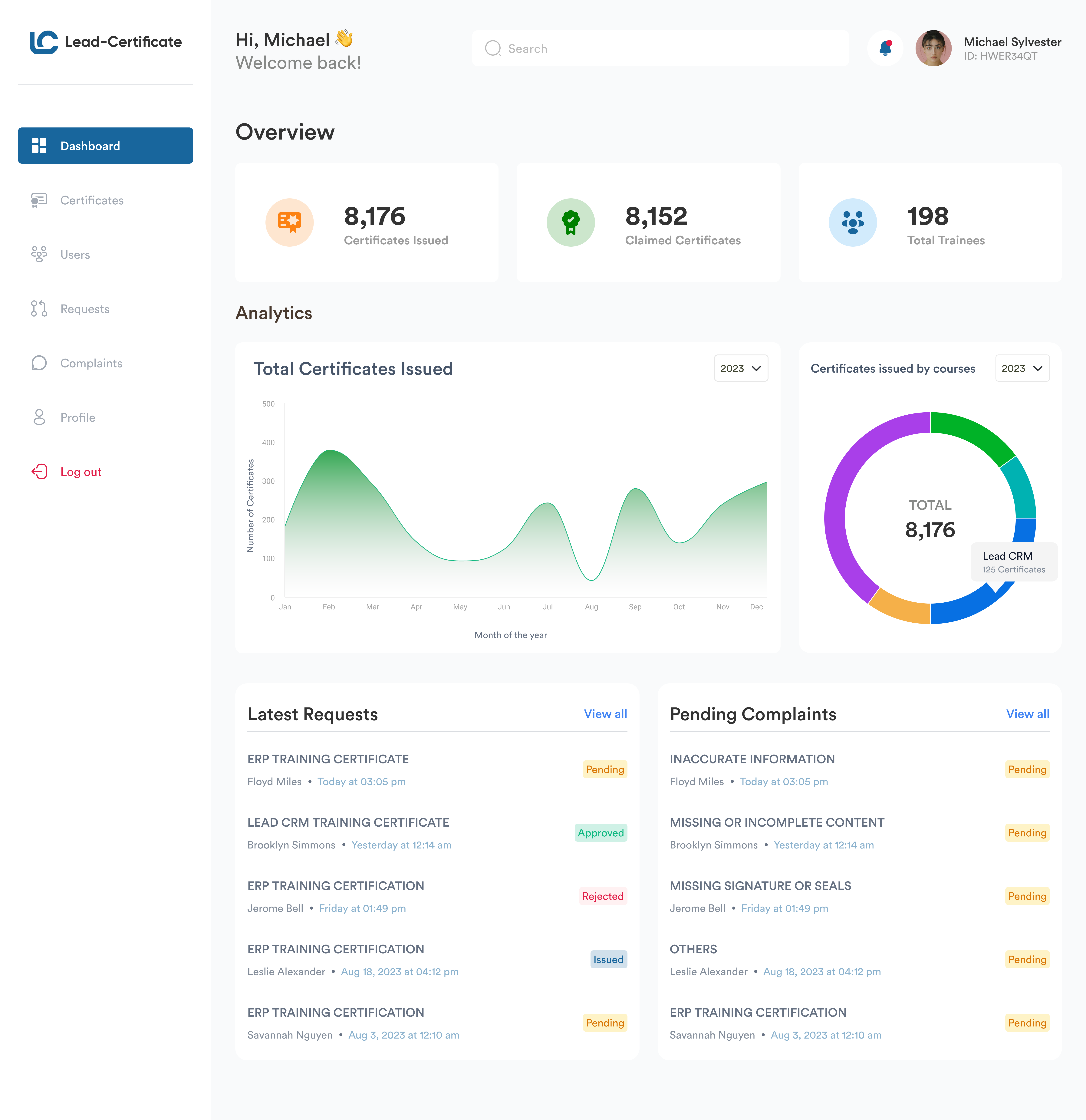Click the donut chart TOTAL 8,176 label
Screen dimensions: 1086x1120
tap(930, 519)
